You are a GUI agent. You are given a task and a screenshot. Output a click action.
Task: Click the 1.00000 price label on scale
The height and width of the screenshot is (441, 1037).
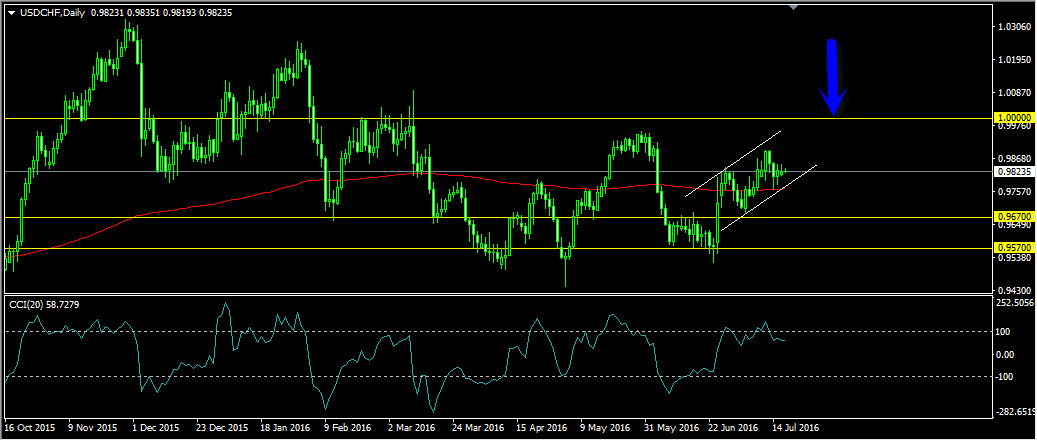tap(1014, 118)
